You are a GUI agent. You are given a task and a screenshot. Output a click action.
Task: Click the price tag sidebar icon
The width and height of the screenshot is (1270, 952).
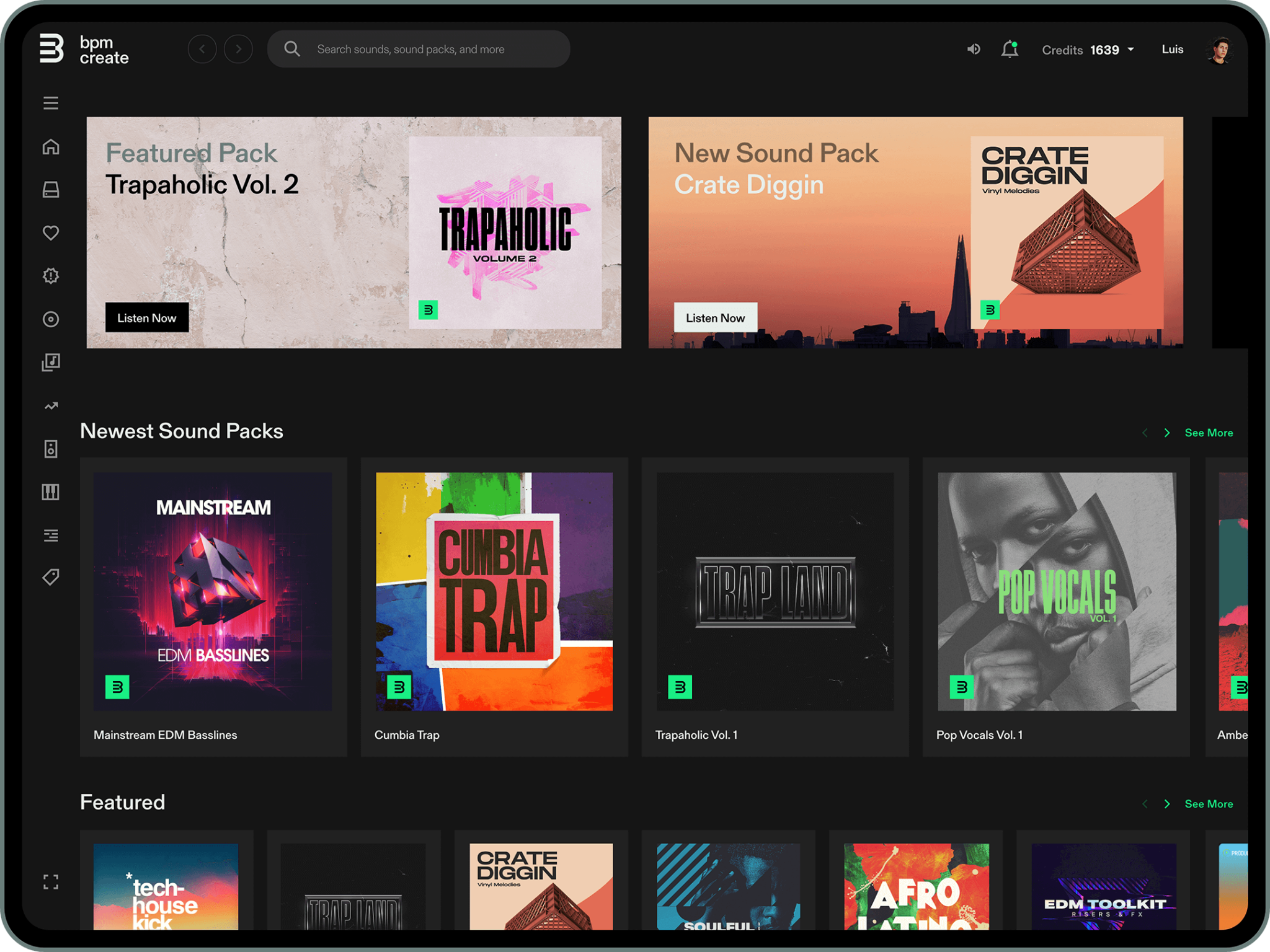click(51, 577)
